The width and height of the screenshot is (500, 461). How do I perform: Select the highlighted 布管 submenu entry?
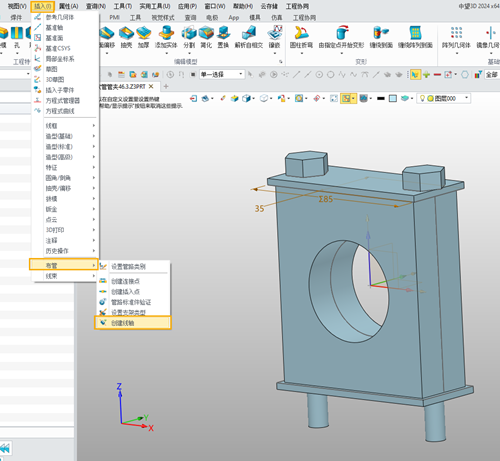(64, 265)
